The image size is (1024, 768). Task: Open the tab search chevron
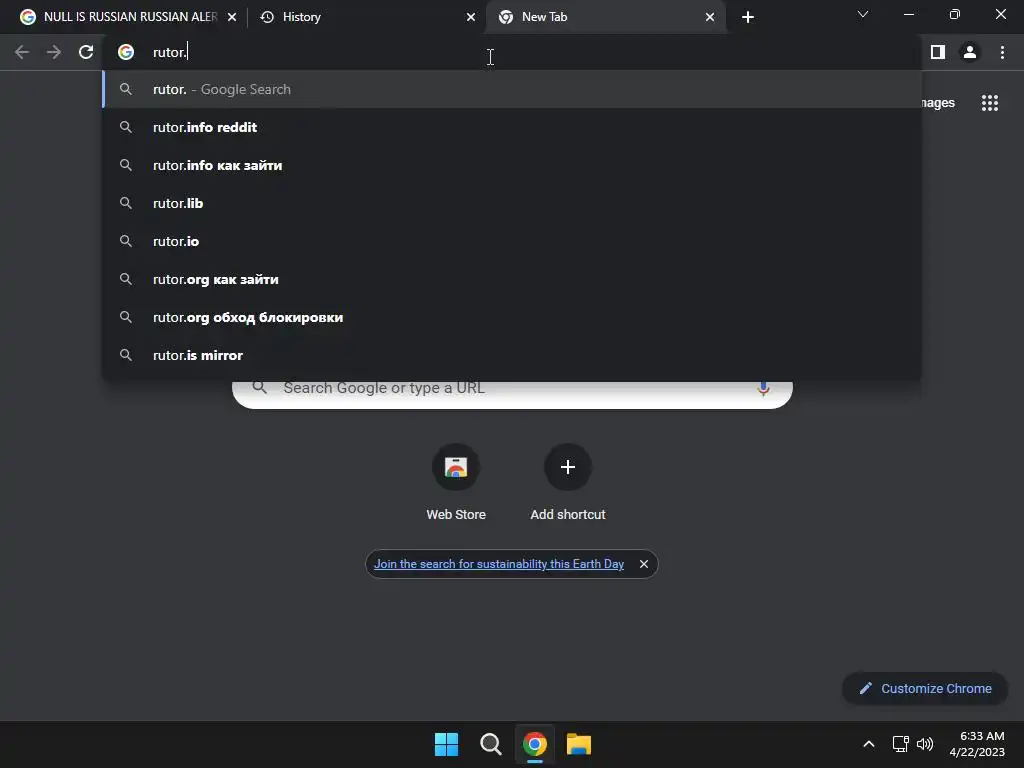click(x=863, y=14)
